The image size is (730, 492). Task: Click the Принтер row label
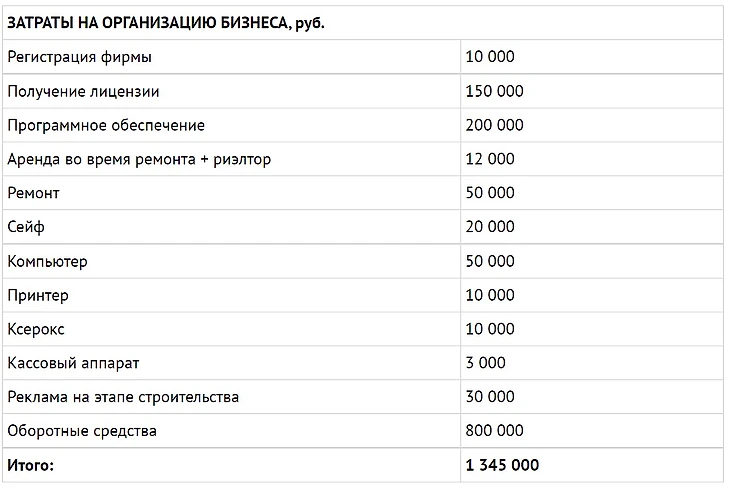pyautogui.click(x=38, y=296)
